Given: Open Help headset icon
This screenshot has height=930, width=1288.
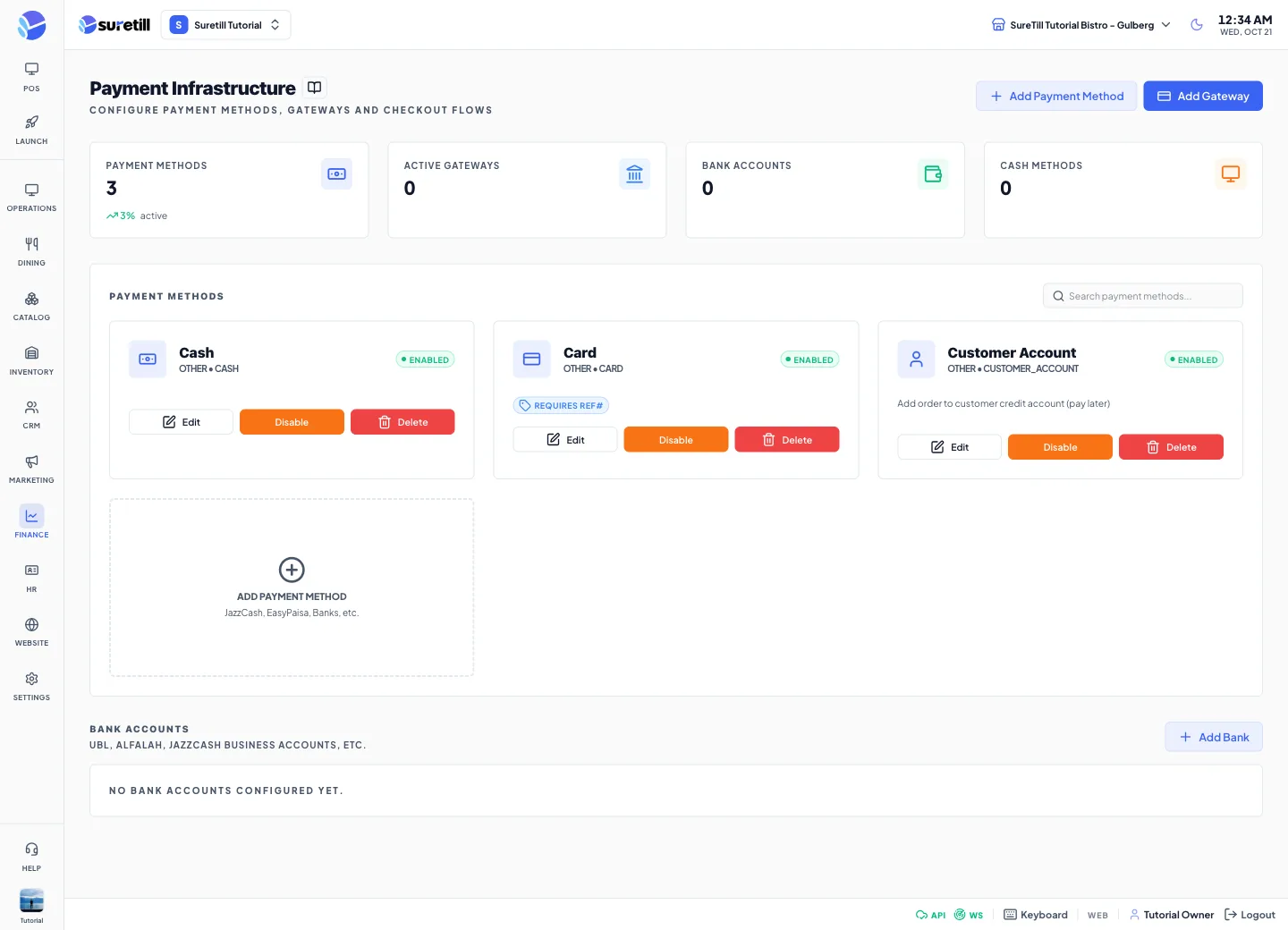Looking at the screenshot, I should pos(31,857).
